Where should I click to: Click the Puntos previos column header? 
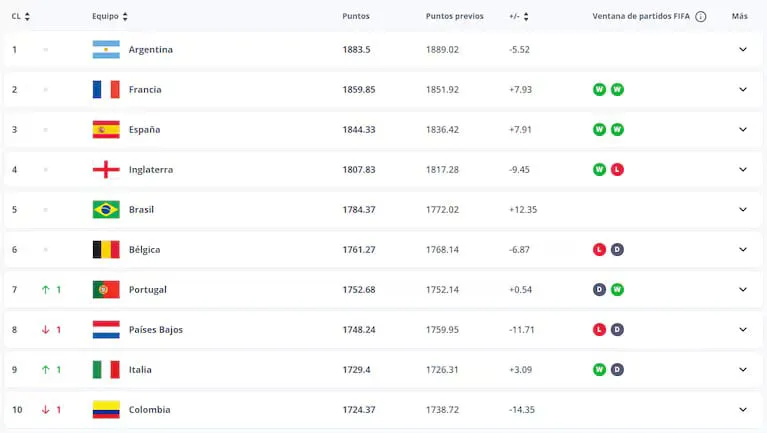point(454,17)
